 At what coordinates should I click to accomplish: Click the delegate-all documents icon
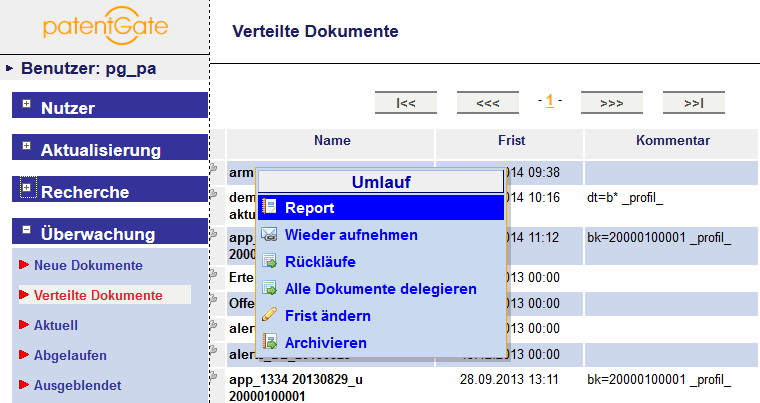click(268, 289)
